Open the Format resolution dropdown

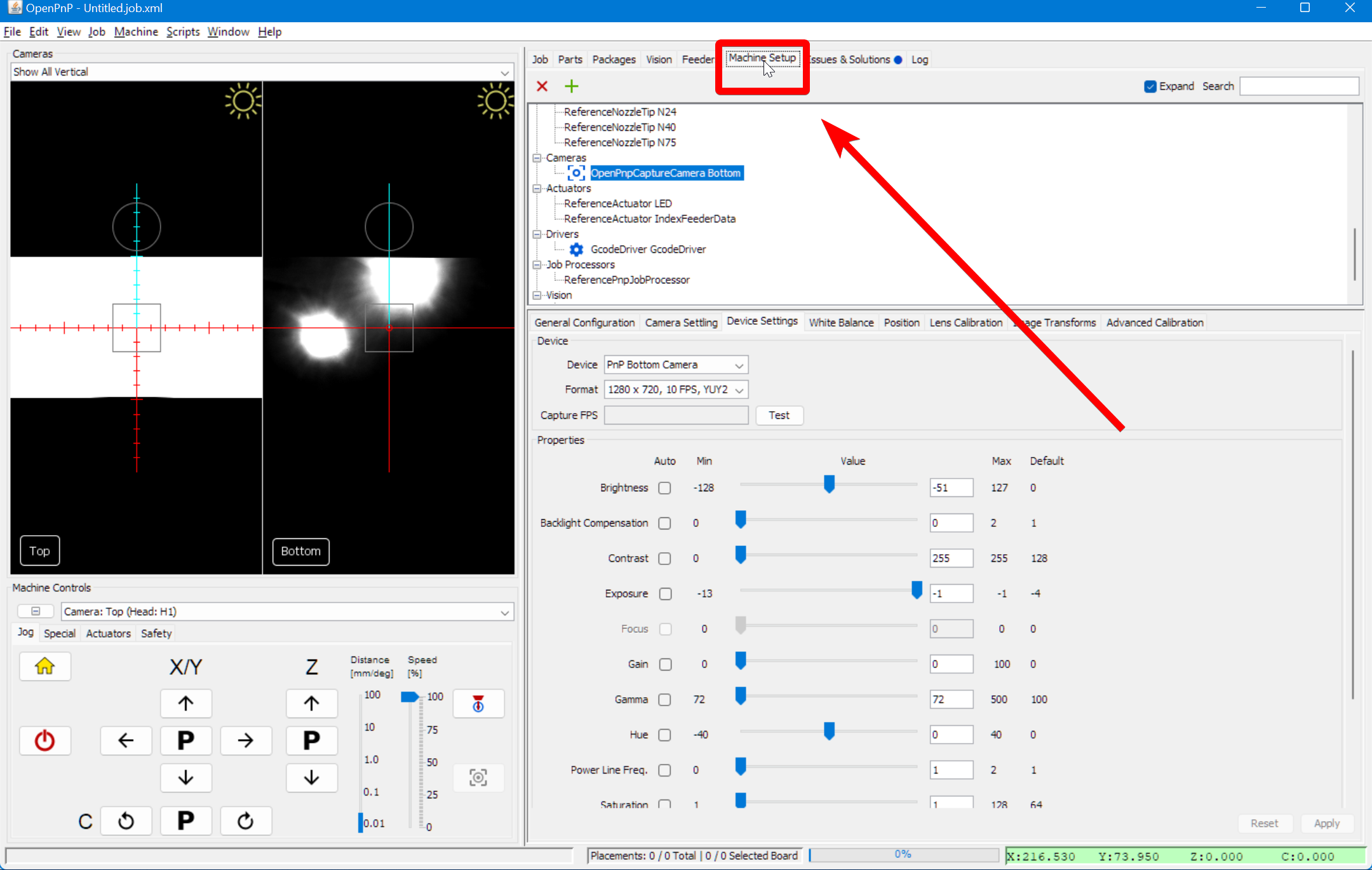[675, 390]
